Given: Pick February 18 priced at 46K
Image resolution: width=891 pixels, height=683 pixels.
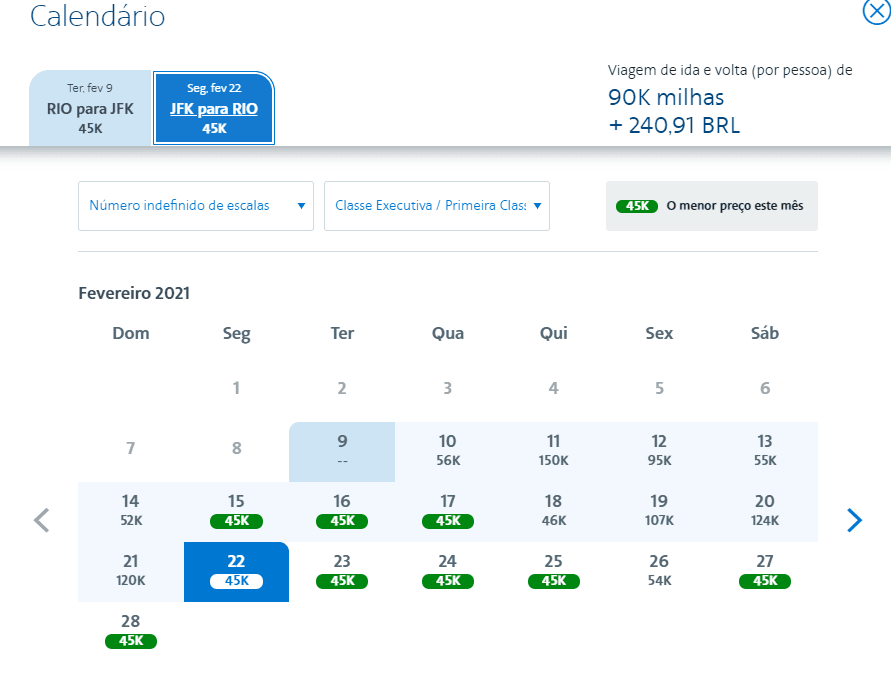Looking at the screenshot, I should pos(553,511).
